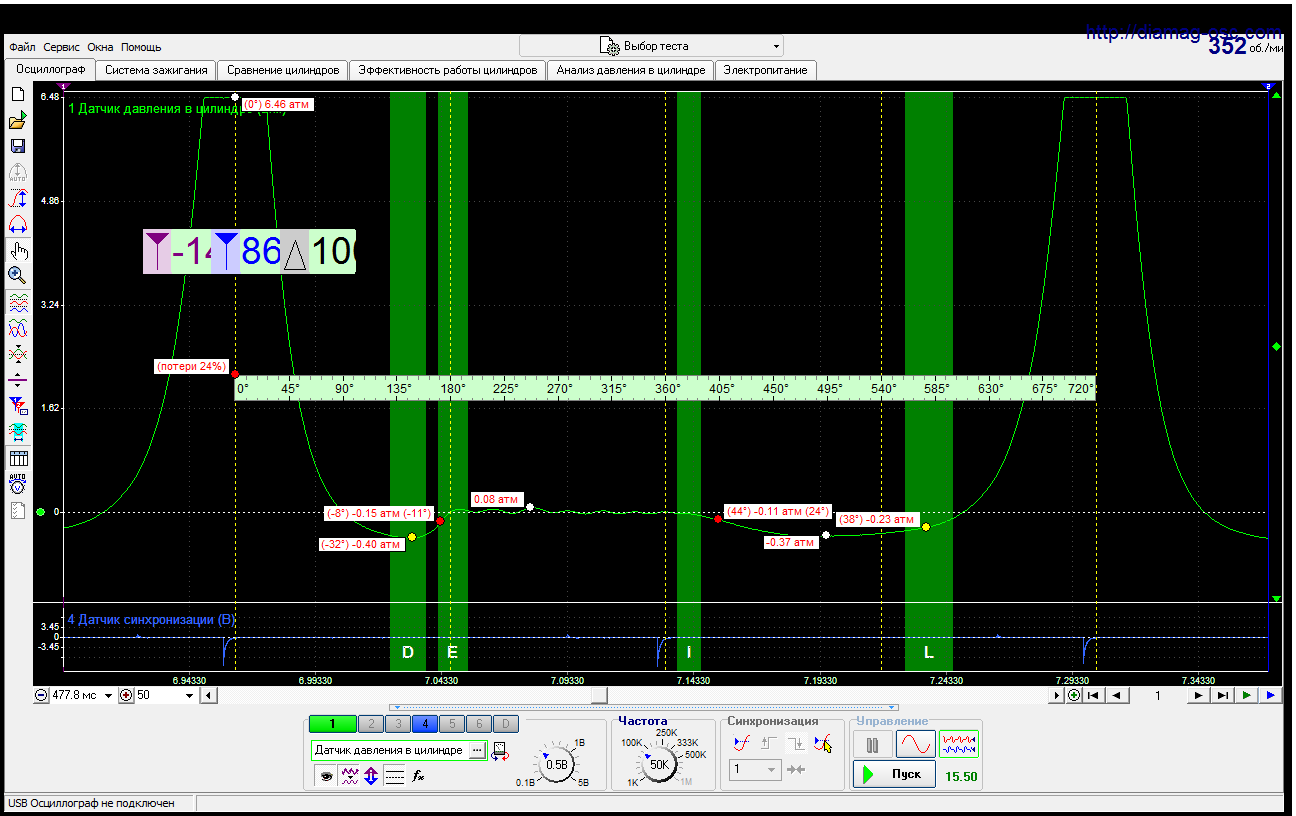
Task: Toggle channel visibility eye icon
Action: click(x=325, y=775)
